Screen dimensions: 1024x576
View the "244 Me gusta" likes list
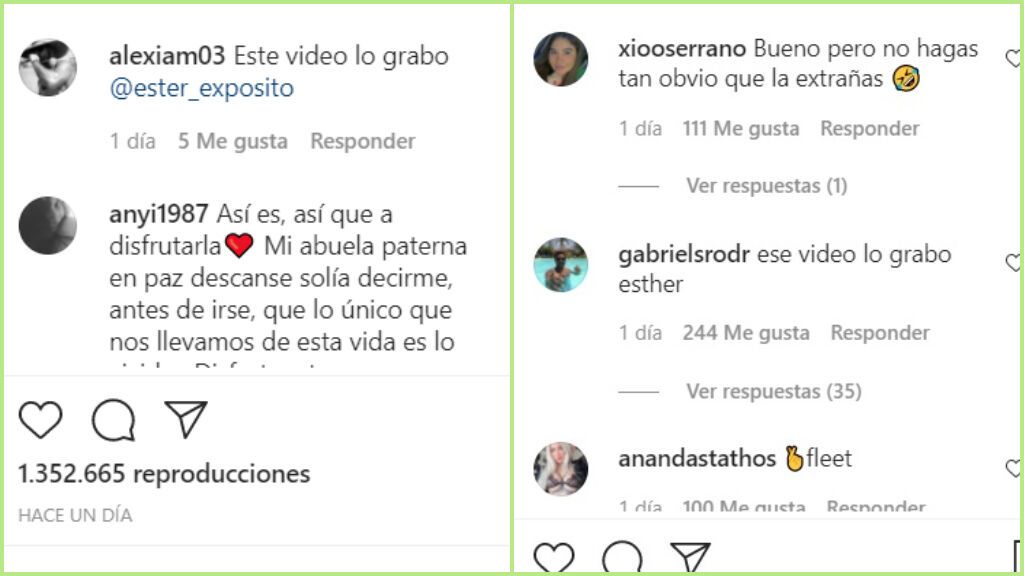pos(746,333)
